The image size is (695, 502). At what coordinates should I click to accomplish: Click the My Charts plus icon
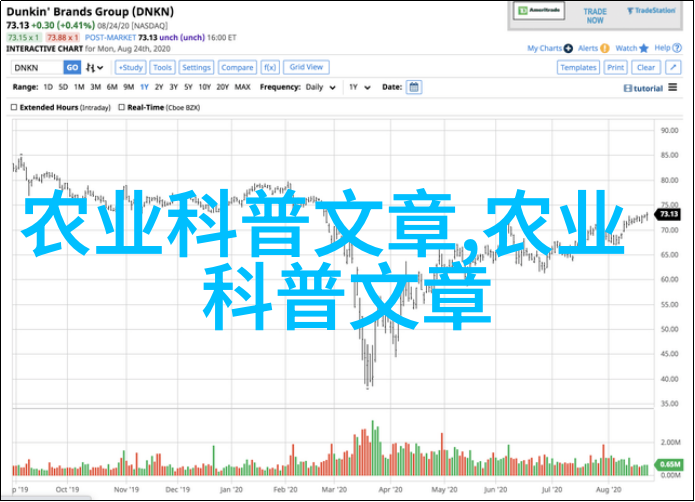pos(568,48)
